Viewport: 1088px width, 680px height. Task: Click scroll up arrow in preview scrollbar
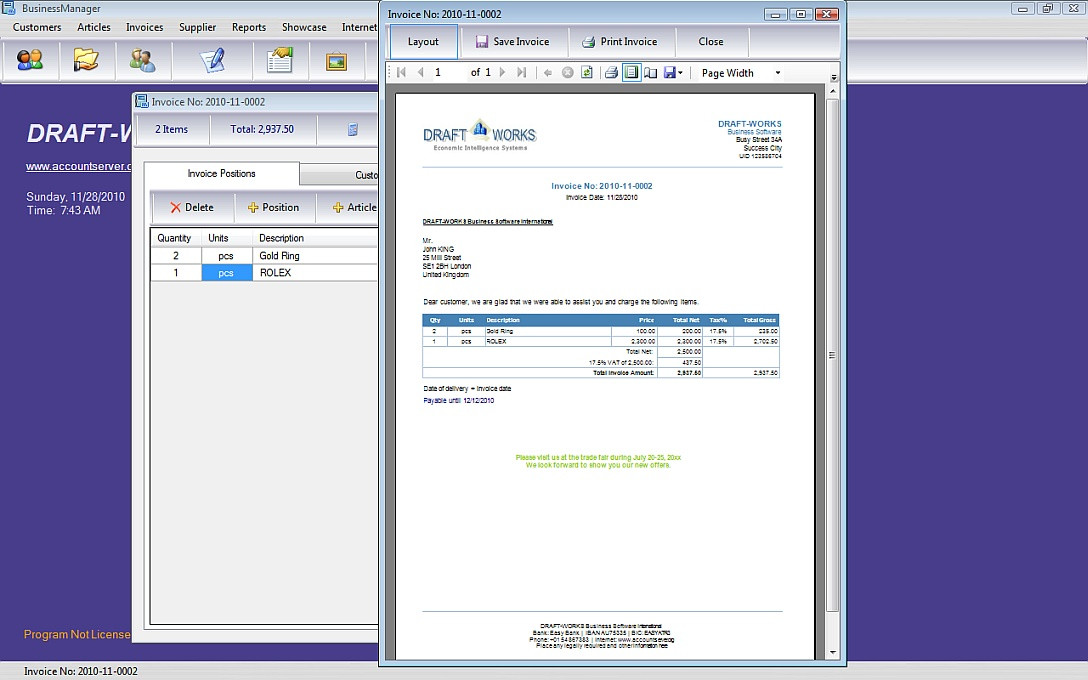point(833,92)
